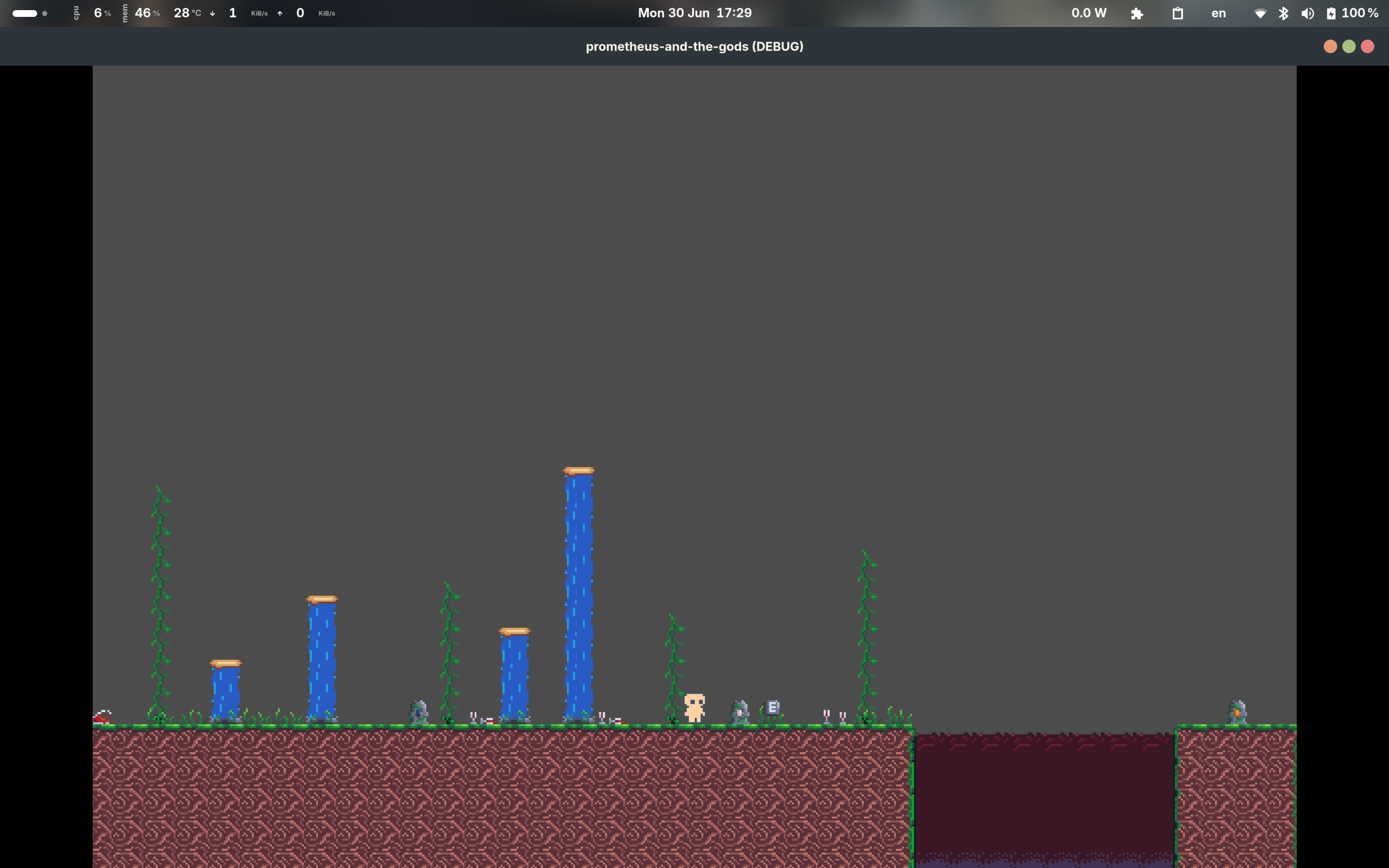The width and height of the screenshot is (1389, 868).
Task: Click the tallest green climbing vine
Action: [x=161, y=604]
